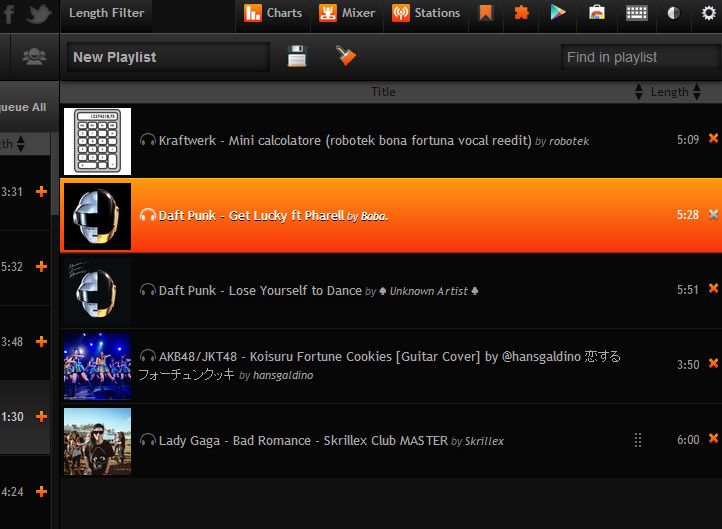
Task: Click the group users icon
Action: [x=34, y=57]
